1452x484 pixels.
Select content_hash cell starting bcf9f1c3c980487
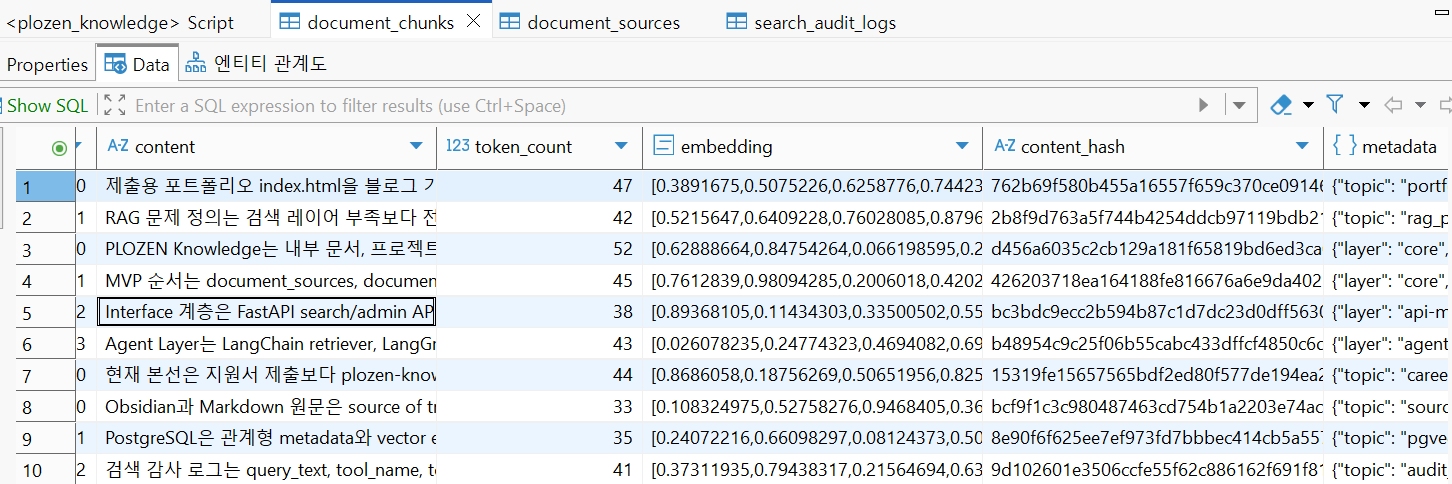click(1153, 406)
